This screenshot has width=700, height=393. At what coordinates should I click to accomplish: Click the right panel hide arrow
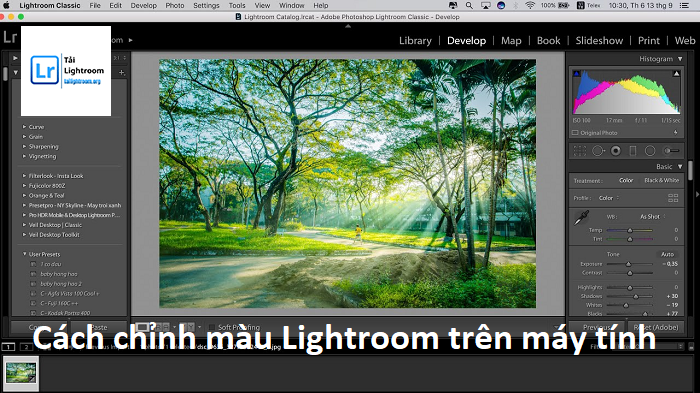click(x=697, y=194)
